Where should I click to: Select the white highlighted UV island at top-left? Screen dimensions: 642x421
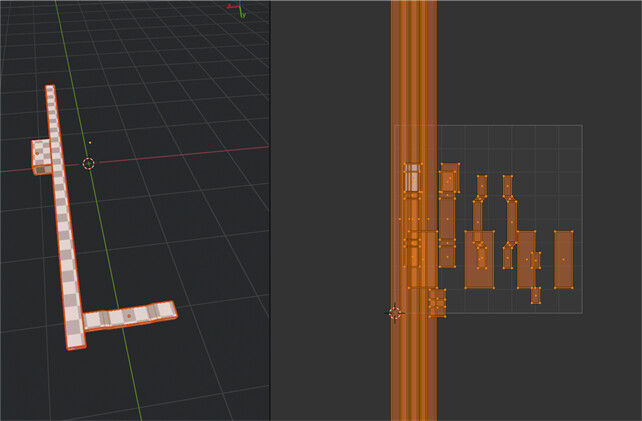413,177
